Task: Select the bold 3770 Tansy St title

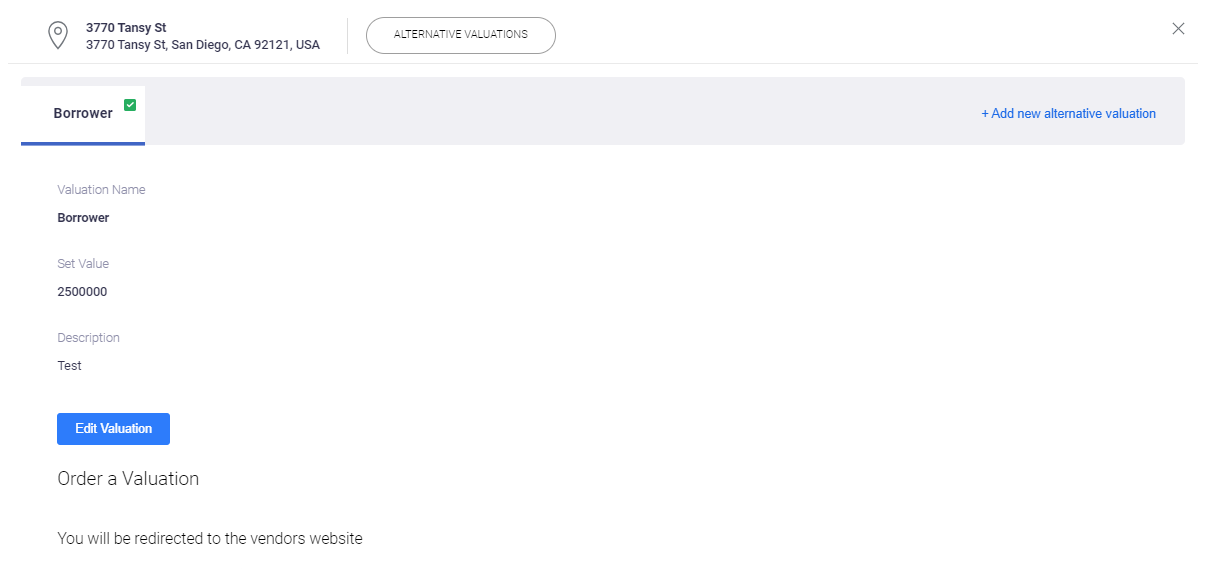Action: [126, 28]
